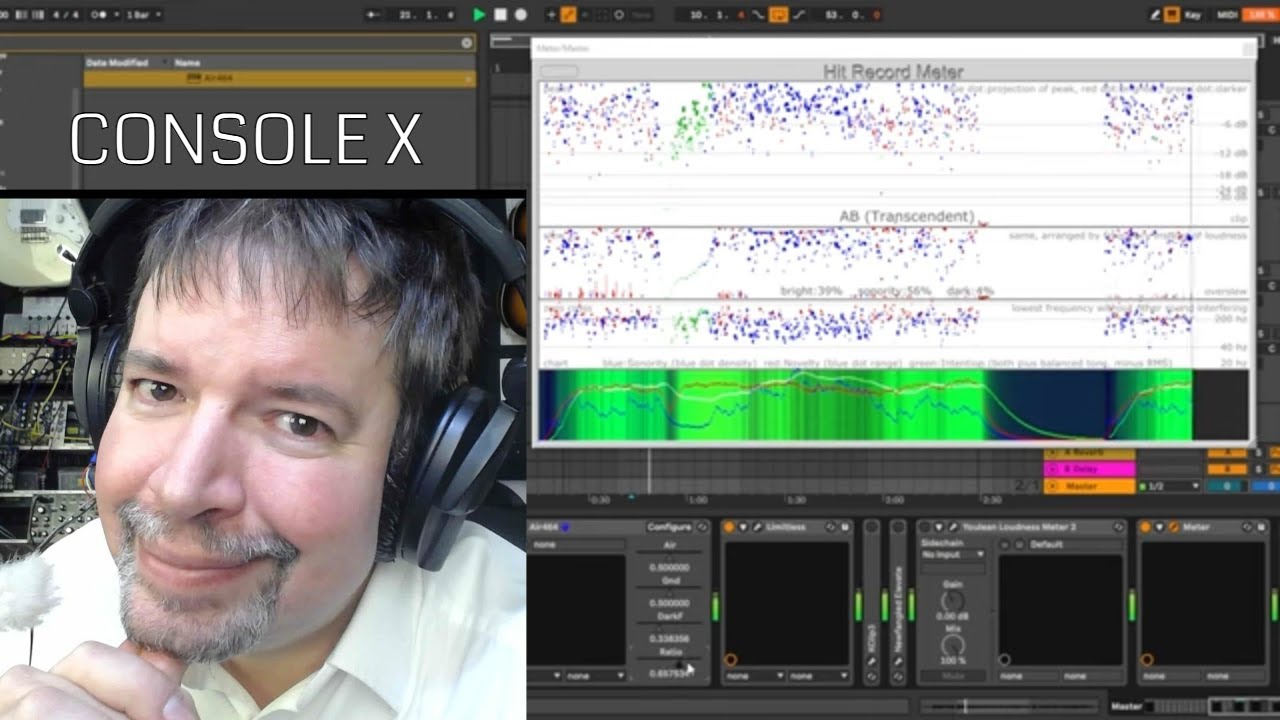The width and height of the screenshot is (1280, 720).
Task: Click the Mute button on Youlean device
Action: [x=953, y=676]
